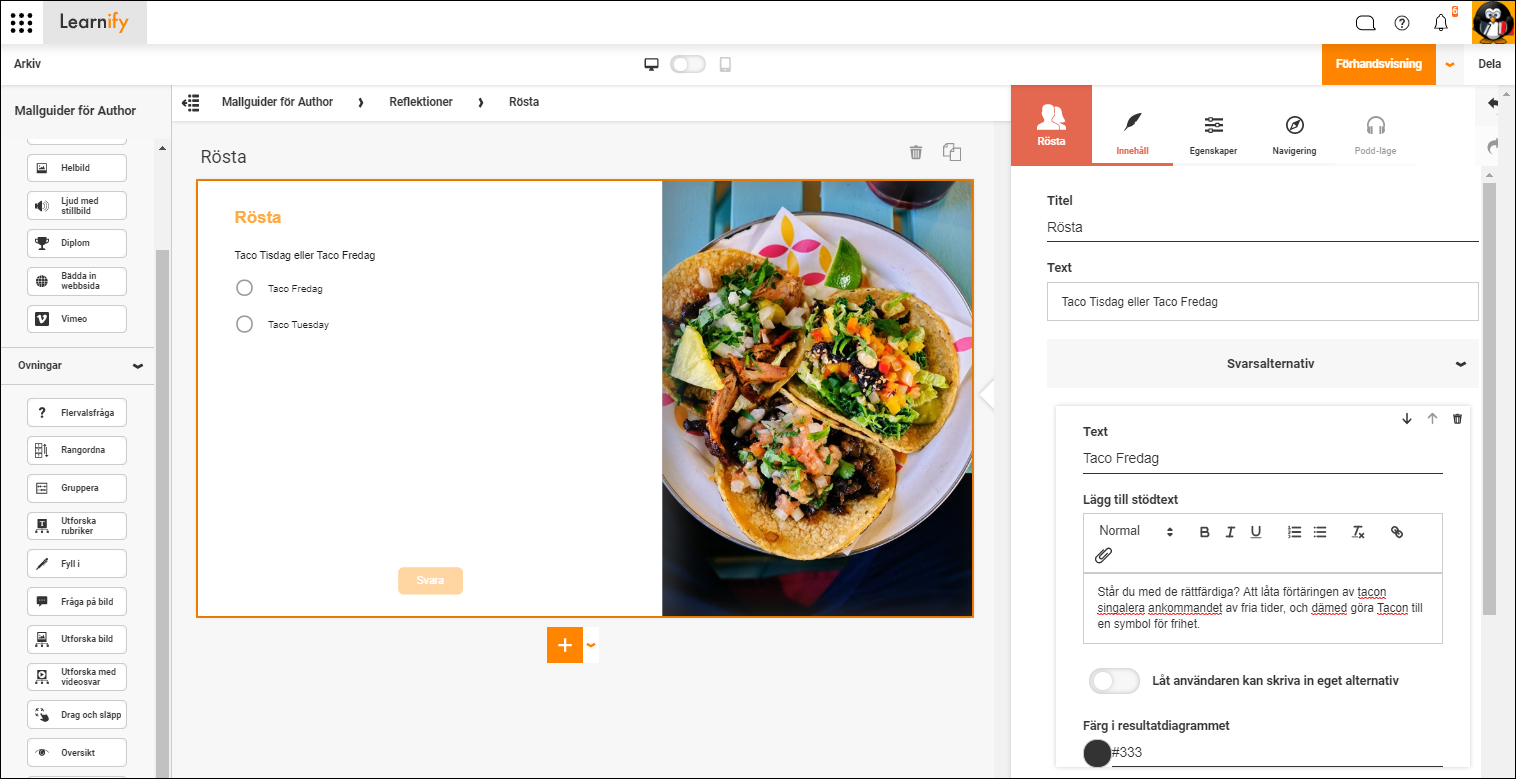
Task: Open notifications bell
Action: click(1441, 23)
